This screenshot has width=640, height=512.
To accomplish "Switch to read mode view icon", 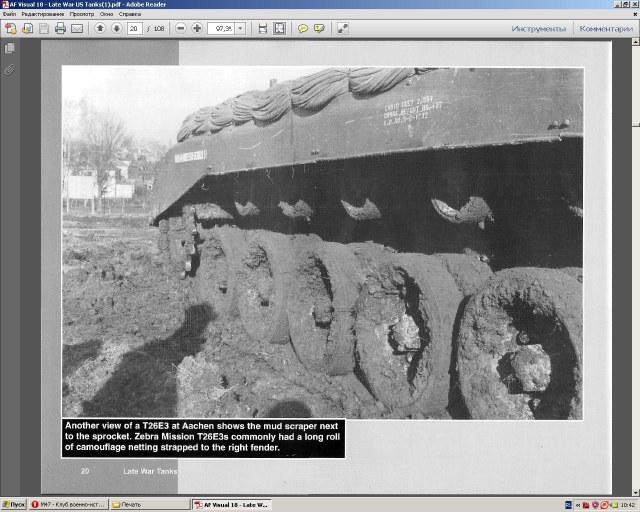I will (343, 28).
